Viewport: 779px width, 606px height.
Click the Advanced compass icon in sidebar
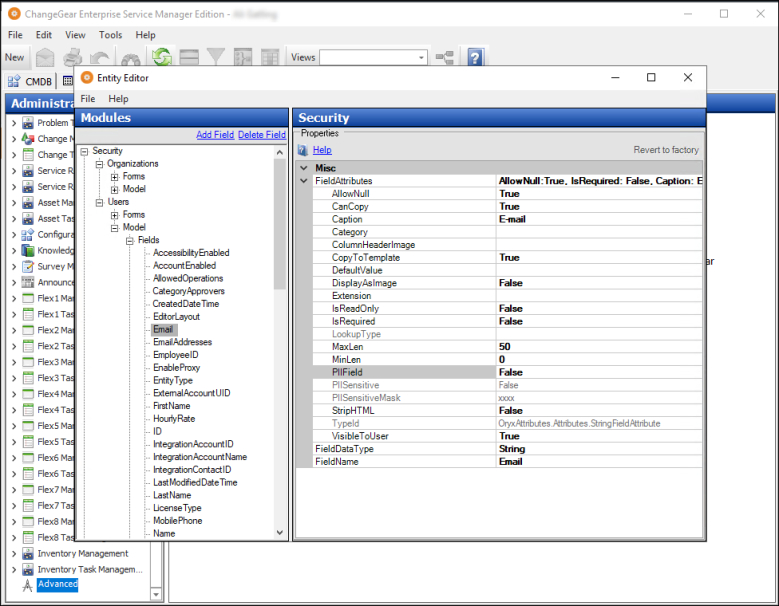pyautogui.click(x=28, y=585)
